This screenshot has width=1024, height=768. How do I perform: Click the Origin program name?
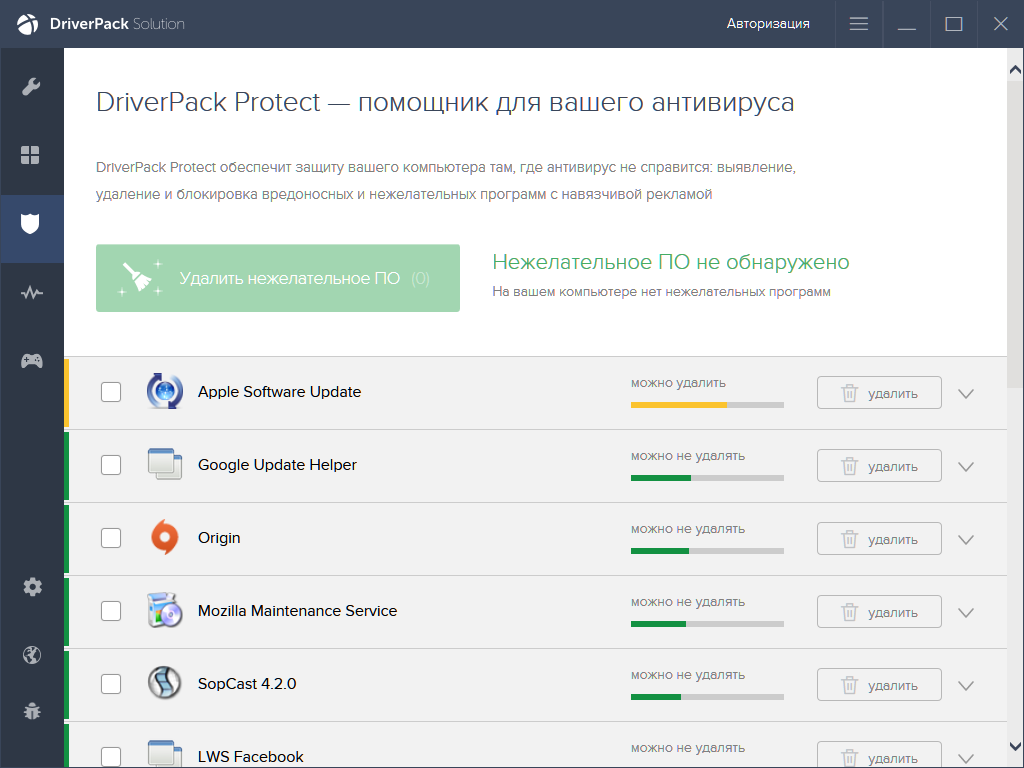coord(219,538)
